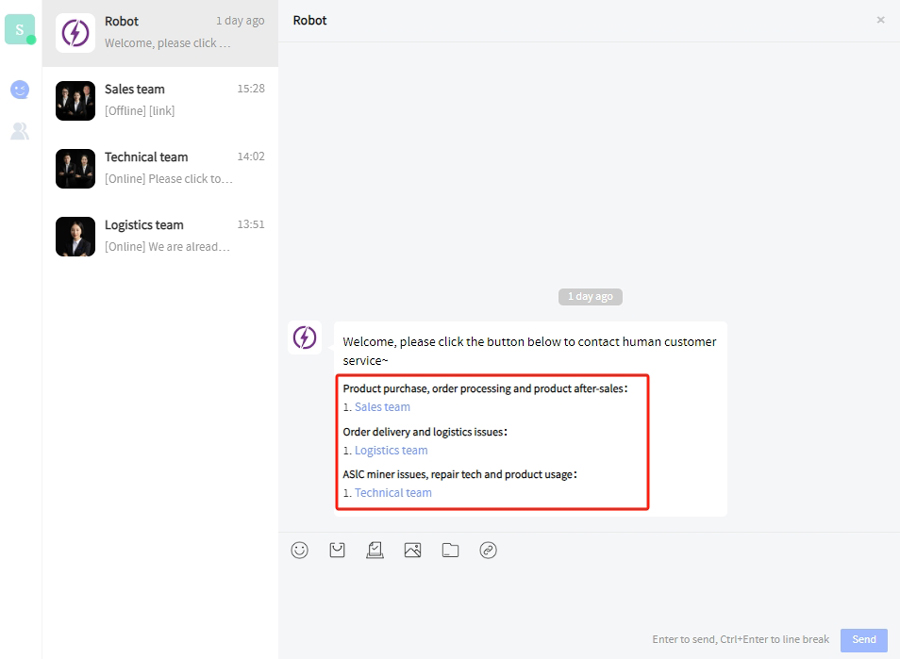This screenshot has width=900, height=659.
Task: Open the emoji picker in message toolbar
Action: click(x=299, y=550)
